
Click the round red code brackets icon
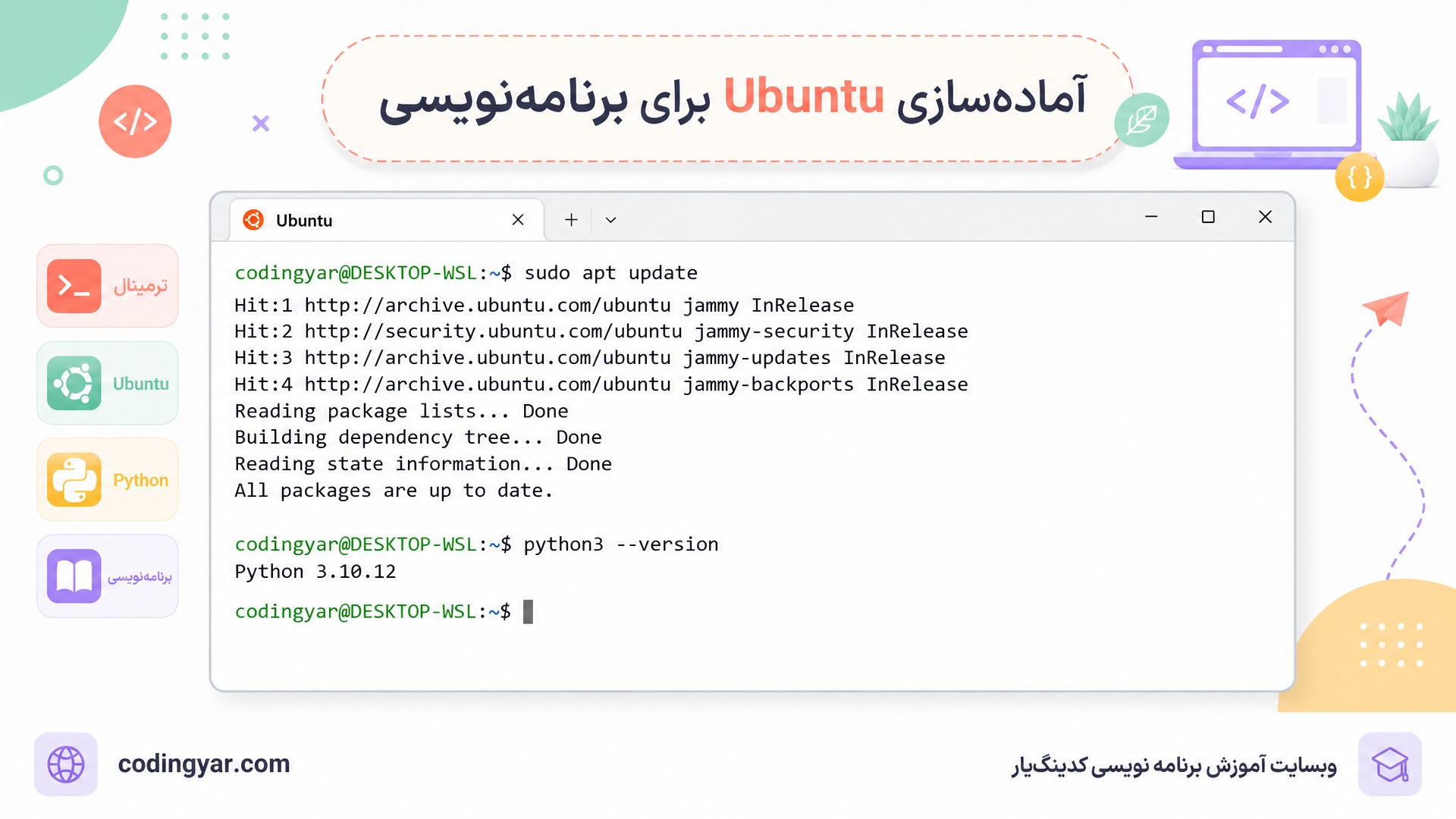135,121
